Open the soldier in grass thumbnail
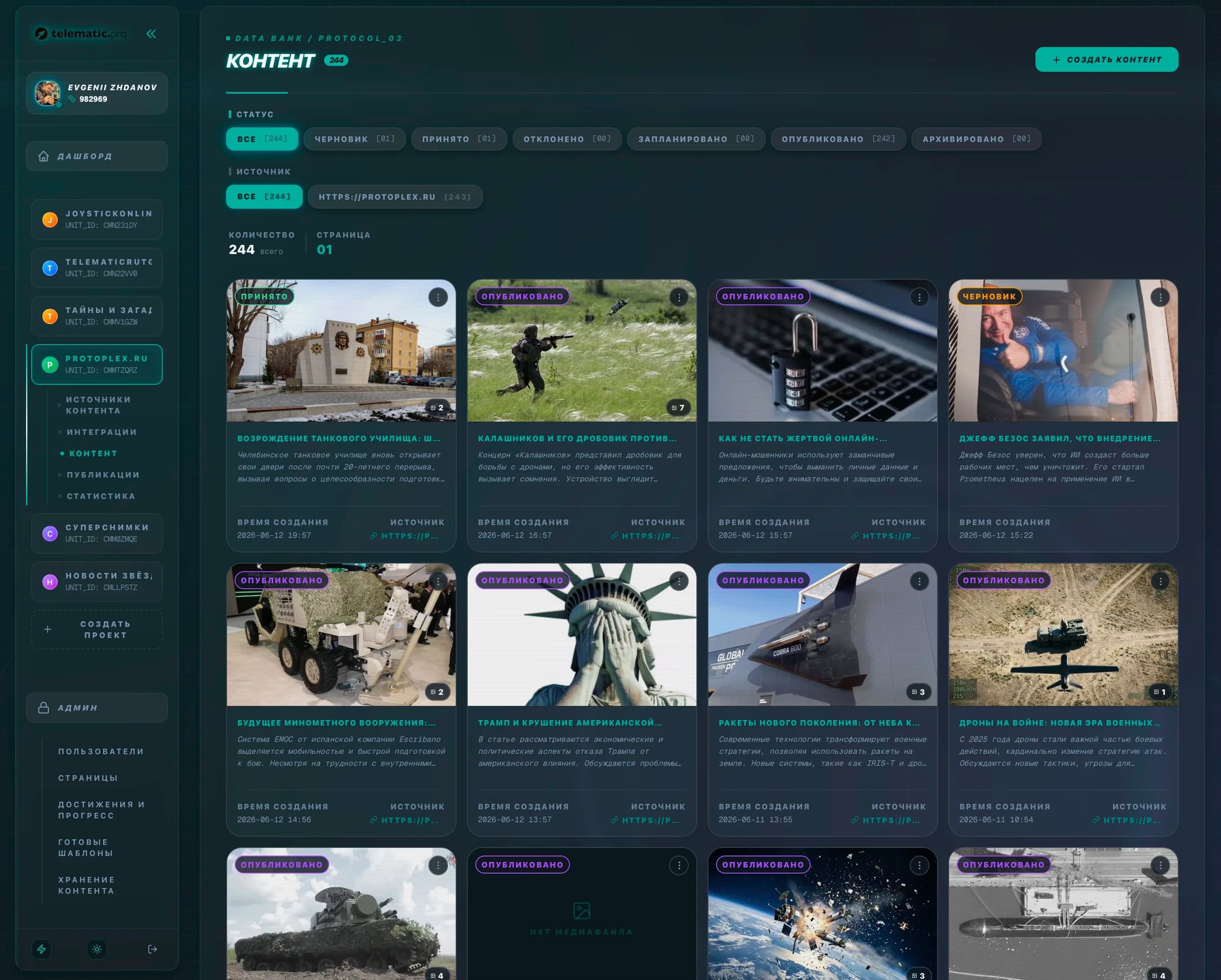The height and width of the screenshot is (980, 1221). 581,351
